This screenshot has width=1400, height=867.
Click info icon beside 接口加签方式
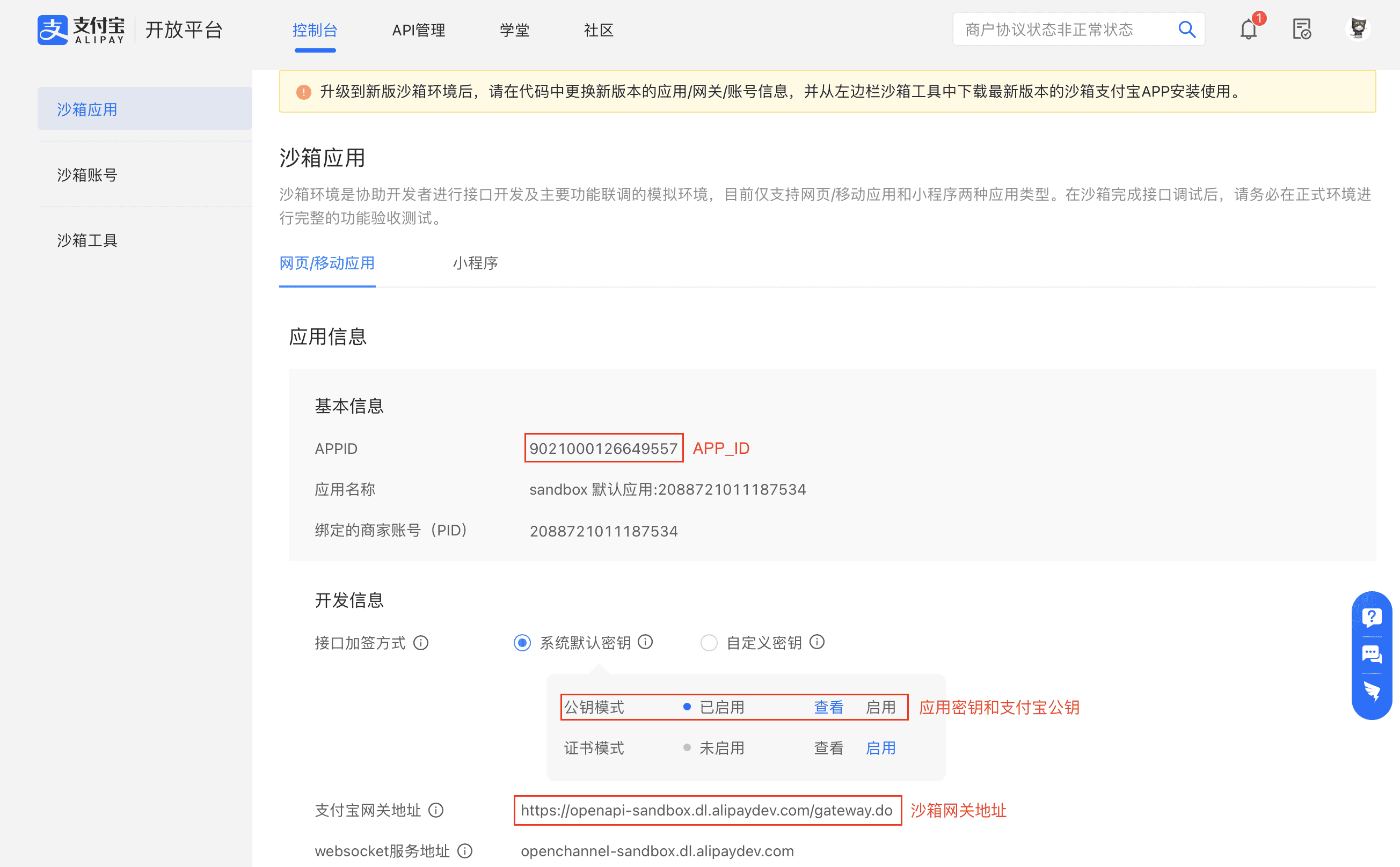tap(421, 643)
